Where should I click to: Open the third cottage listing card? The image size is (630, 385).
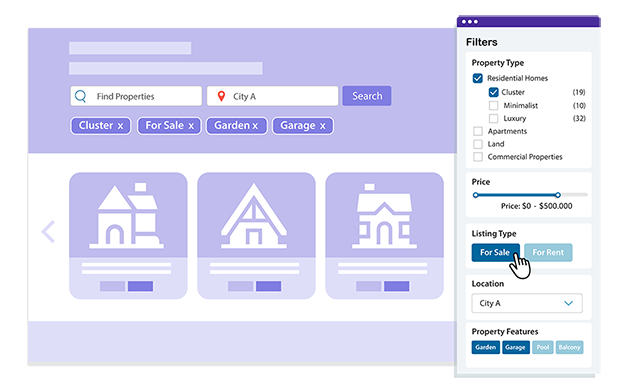coord(385,236)
